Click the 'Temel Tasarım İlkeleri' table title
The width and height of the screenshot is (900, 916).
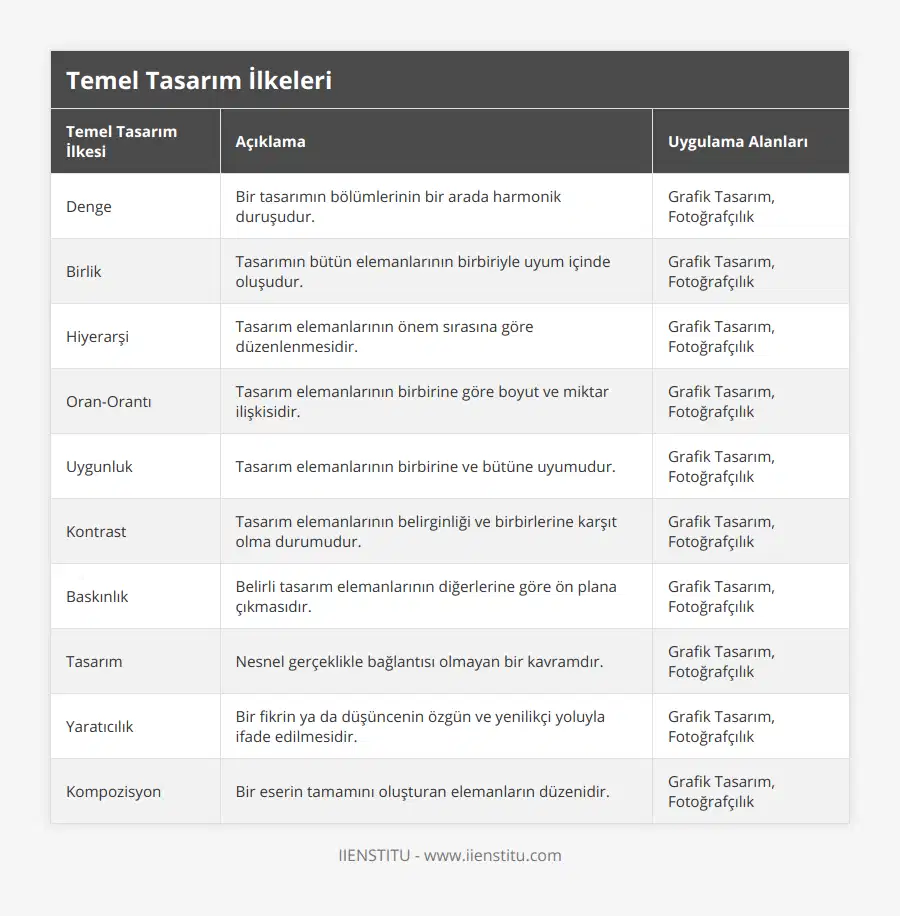click(199, 81)
